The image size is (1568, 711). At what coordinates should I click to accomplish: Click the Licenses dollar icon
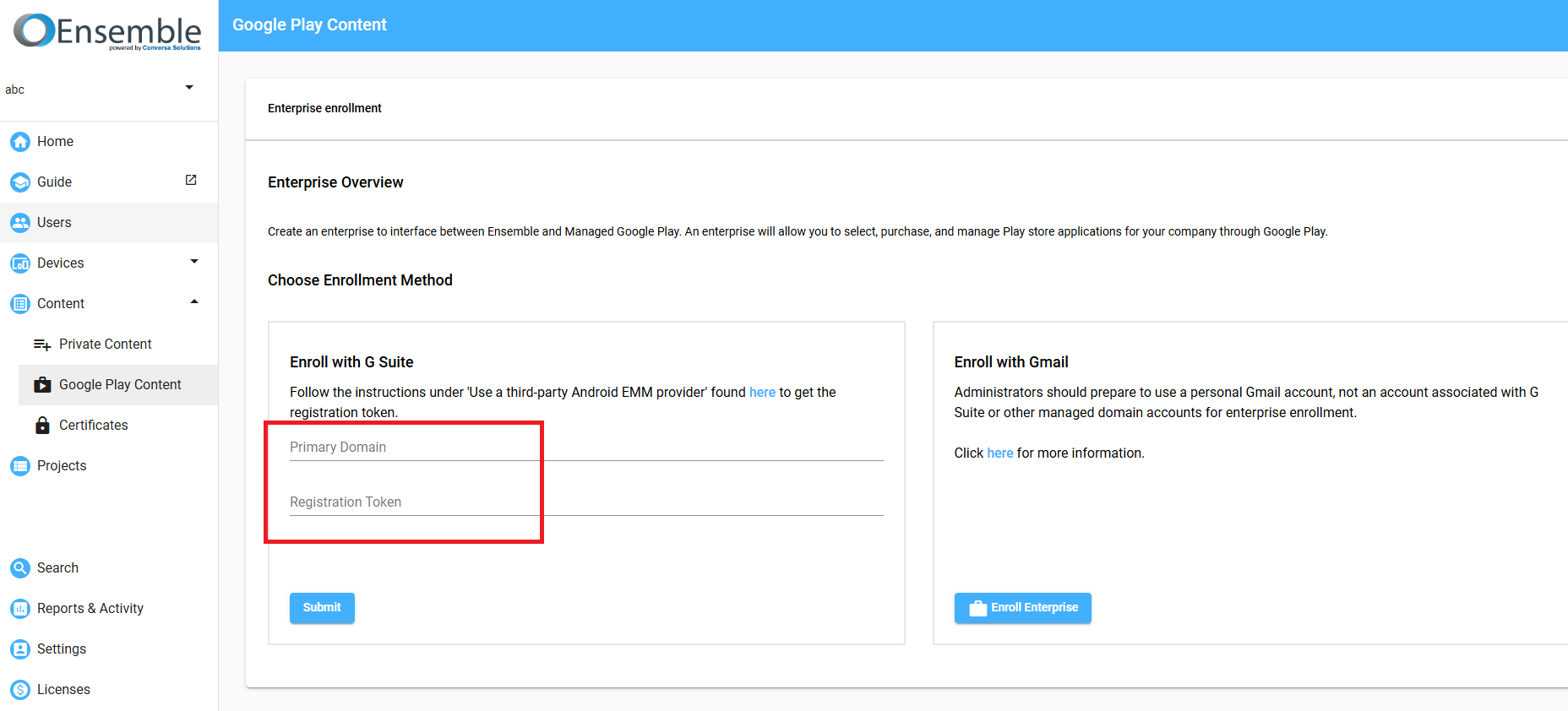20,690
